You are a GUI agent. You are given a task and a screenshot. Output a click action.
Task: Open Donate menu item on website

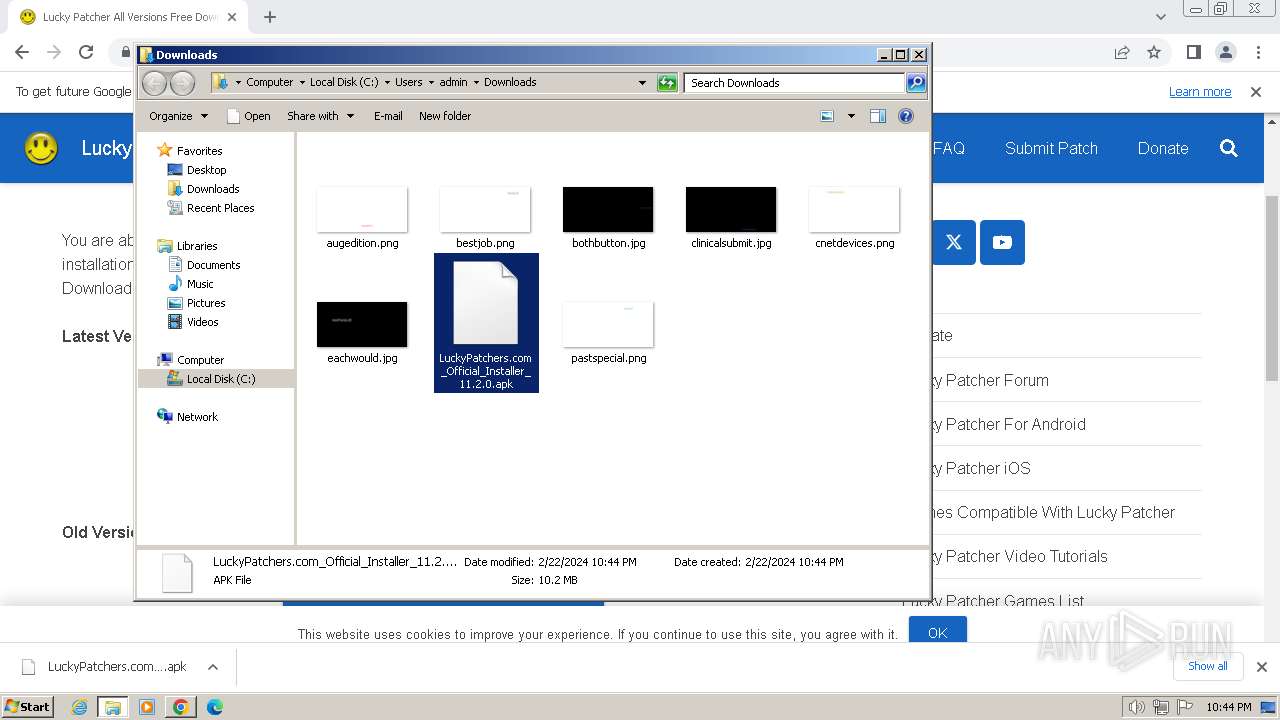(x=1163, y=148)
